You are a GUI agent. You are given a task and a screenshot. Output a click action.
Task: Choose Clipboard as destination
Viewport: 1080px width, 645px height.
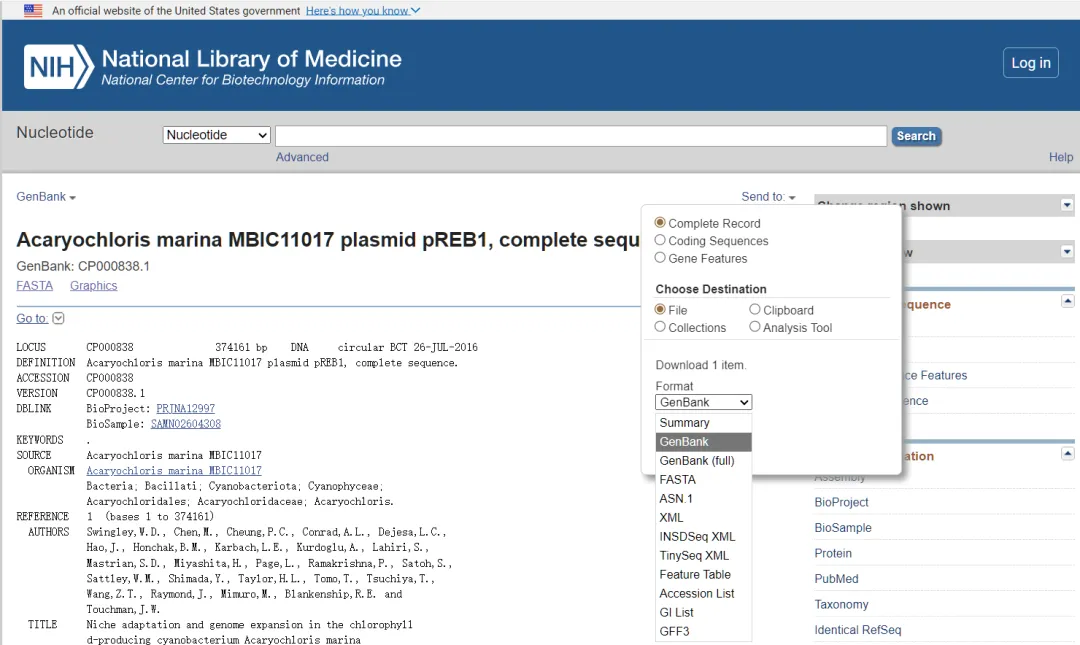pos(755,310)
